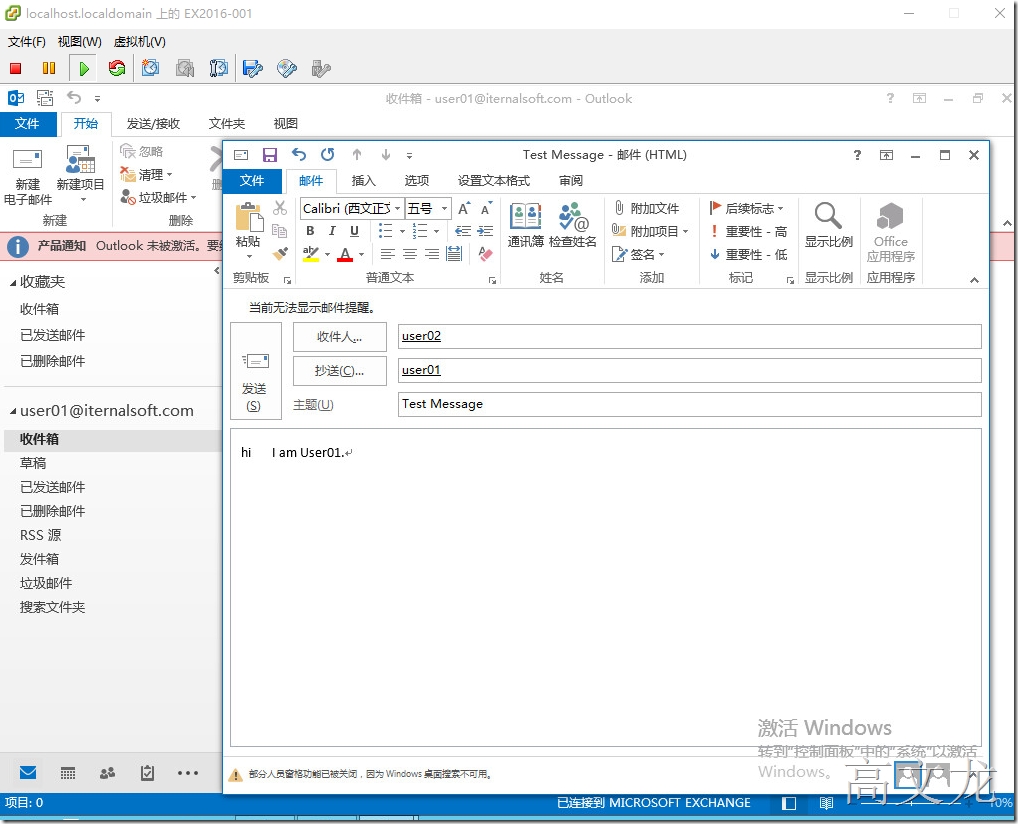The height and width of the screenshot is (824, 1018).
Task: Open the Address Book (通讯簿)
Action: coord(525,225)
